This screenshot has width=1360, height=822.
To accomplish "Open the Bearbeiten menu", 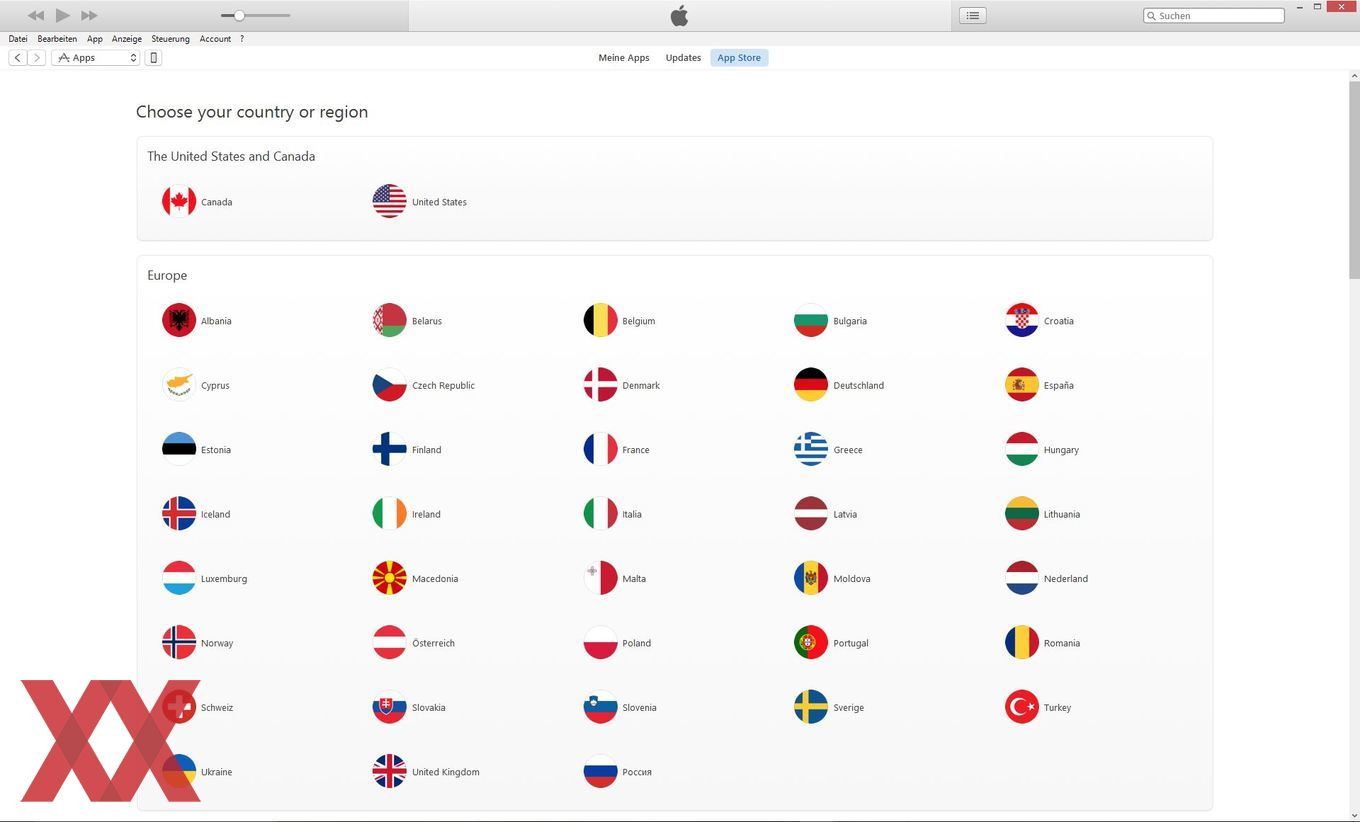I will (57, 39).
